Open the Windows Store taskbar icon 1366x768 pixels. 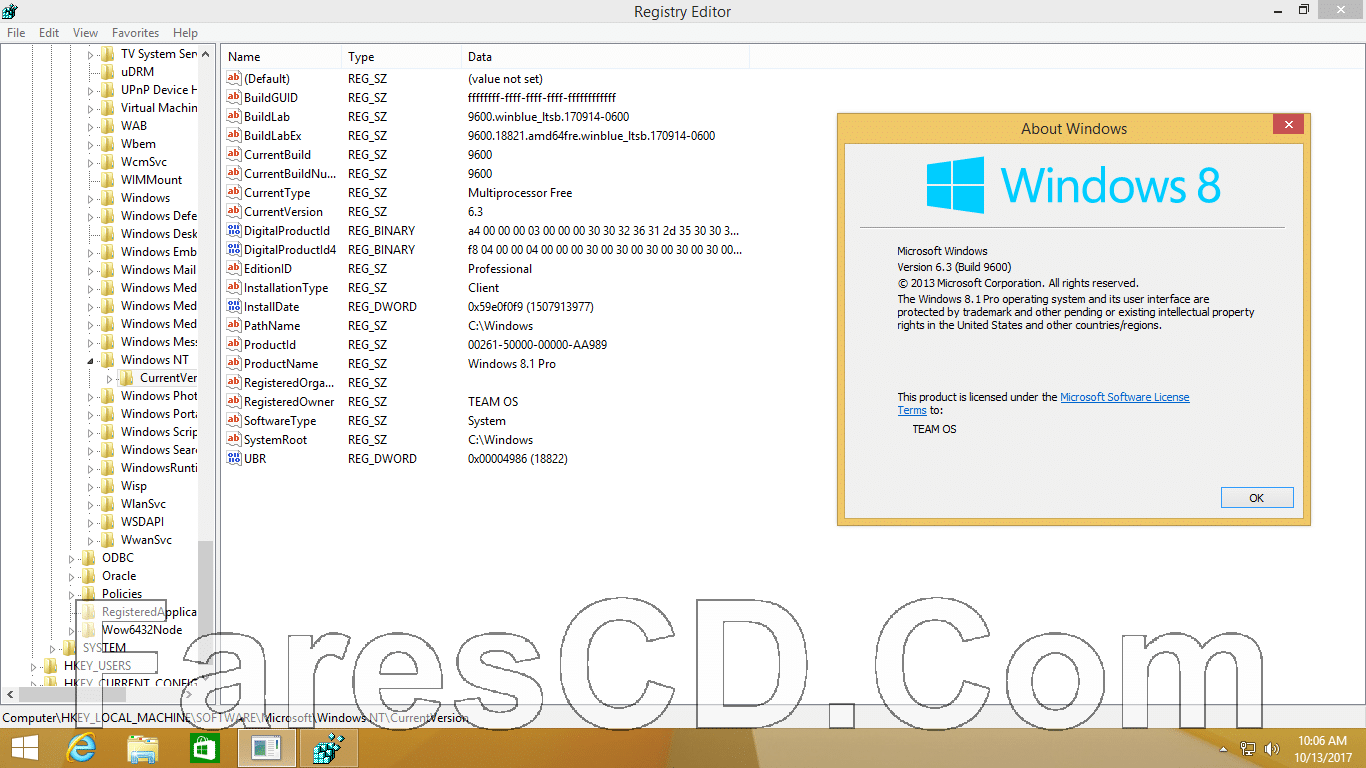[x=204, y=748]
